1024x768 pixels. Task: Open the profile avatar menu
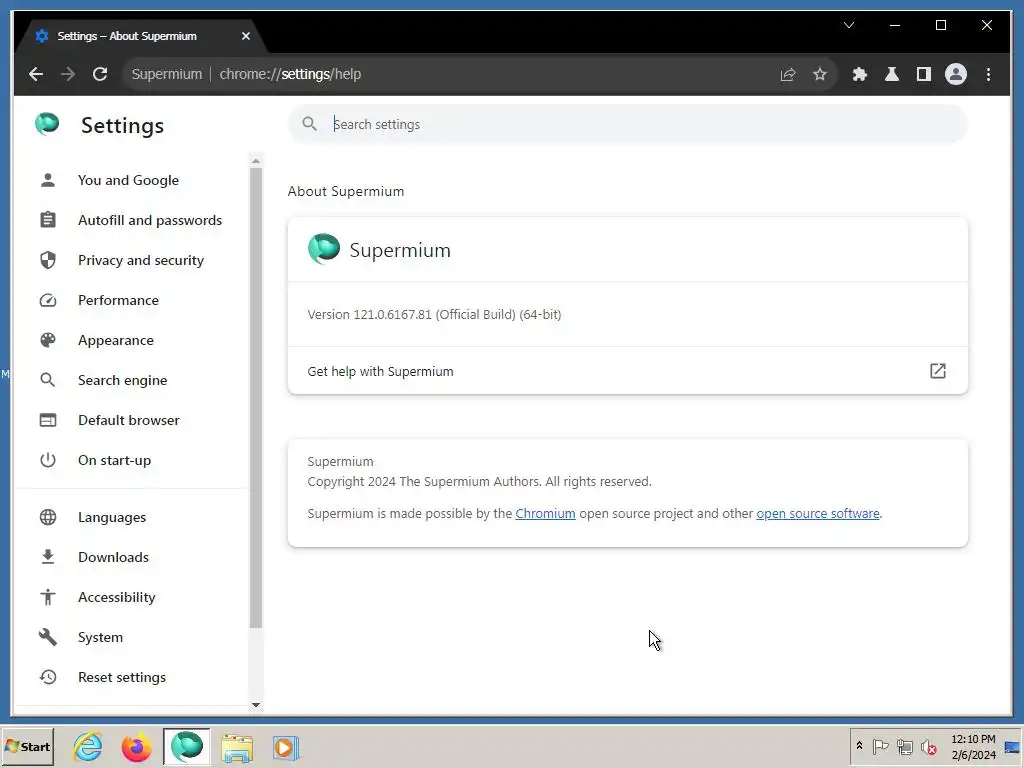(956, 74)
